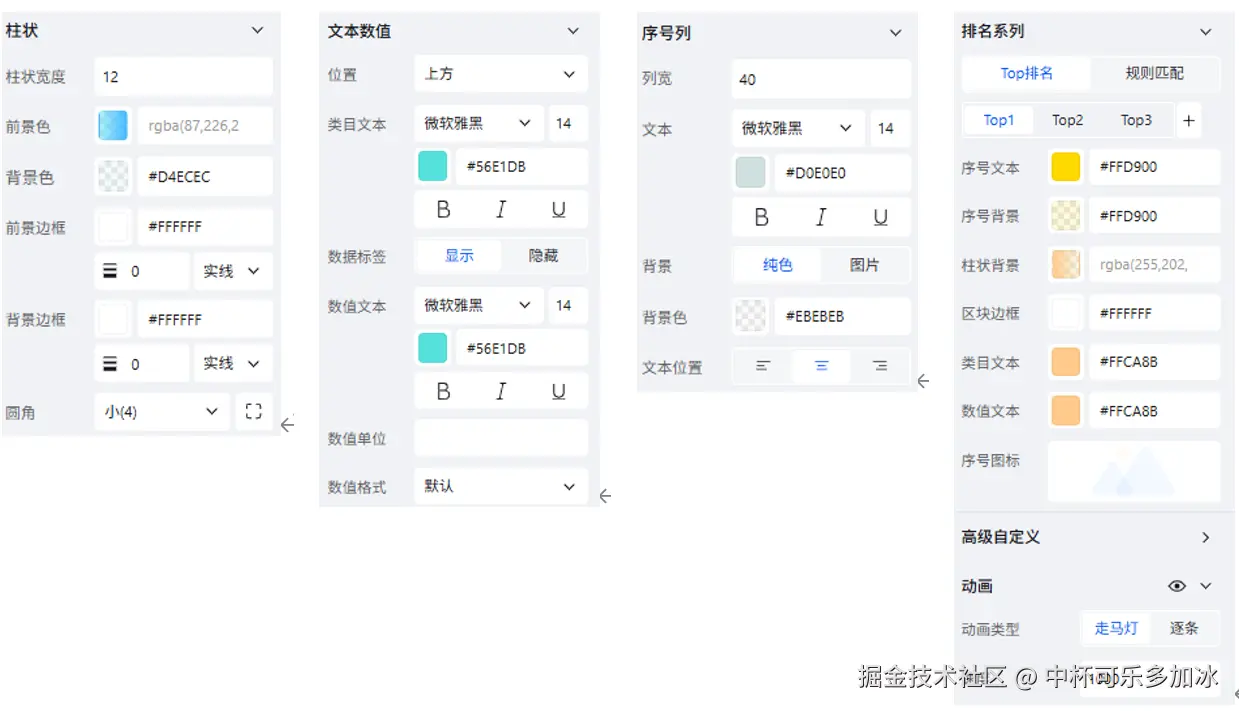Toggle italic for 类目文本 in 文本数值 panel

501,210
